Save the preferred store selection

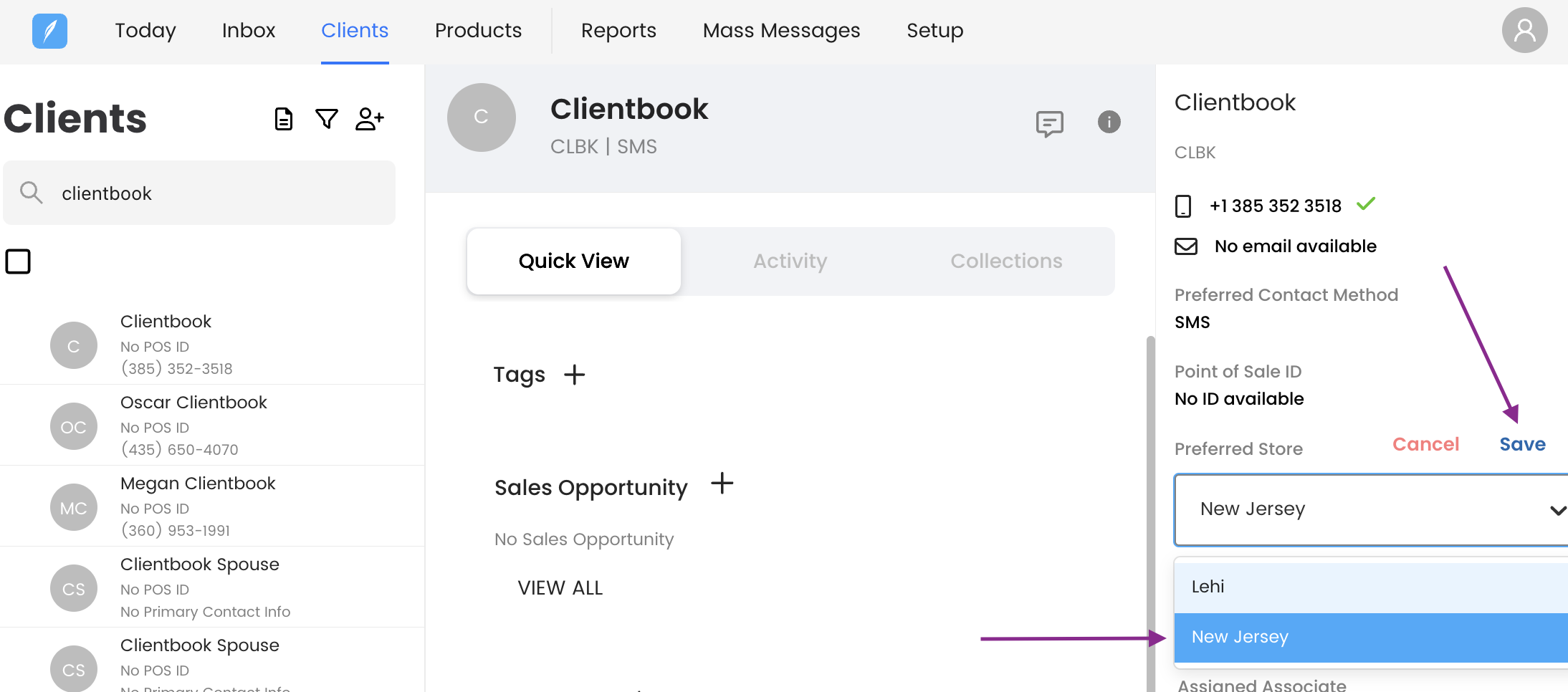point(1522,444)
